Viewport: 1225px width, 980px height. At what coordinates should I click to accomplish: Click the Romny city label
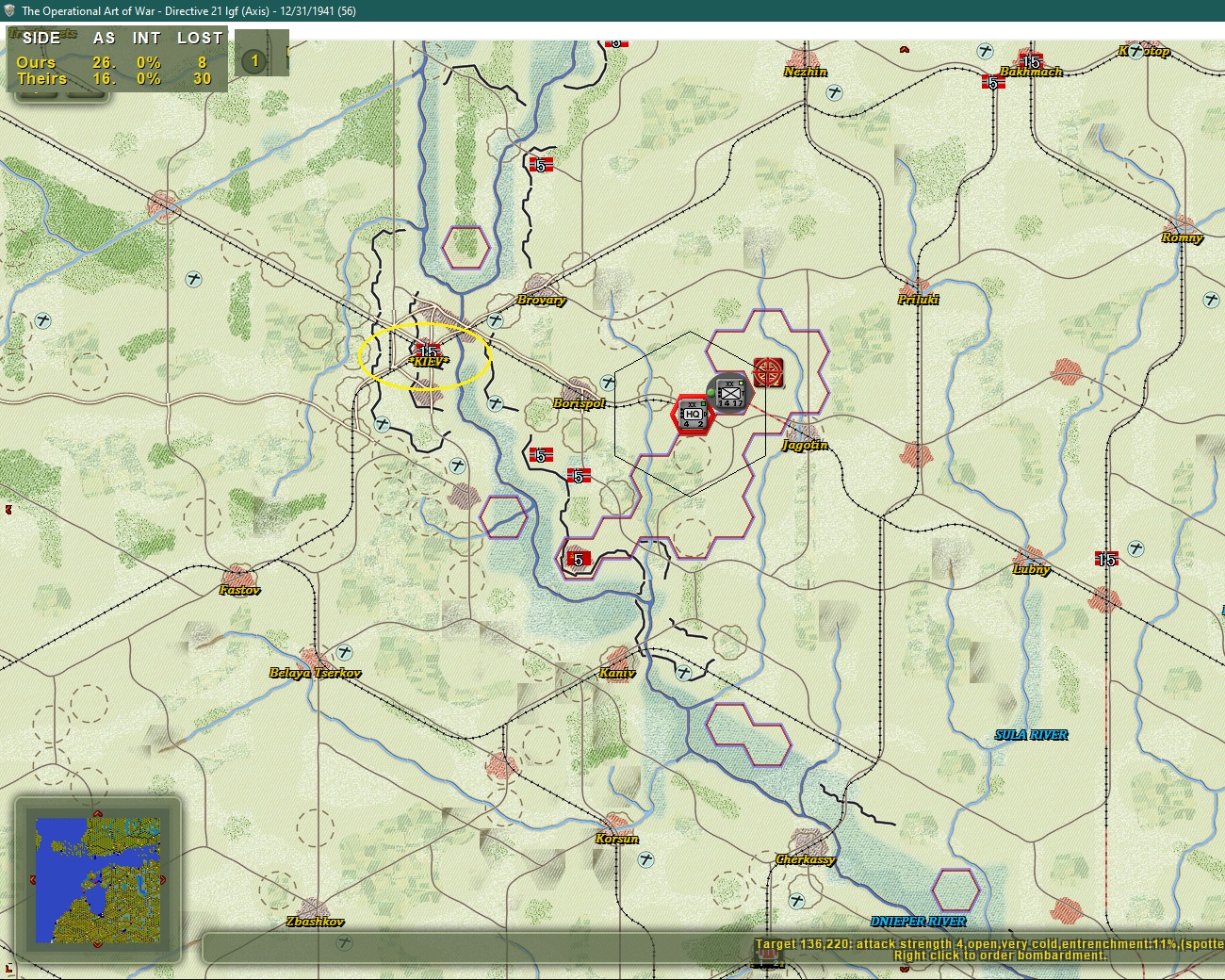coord(1182,237)
